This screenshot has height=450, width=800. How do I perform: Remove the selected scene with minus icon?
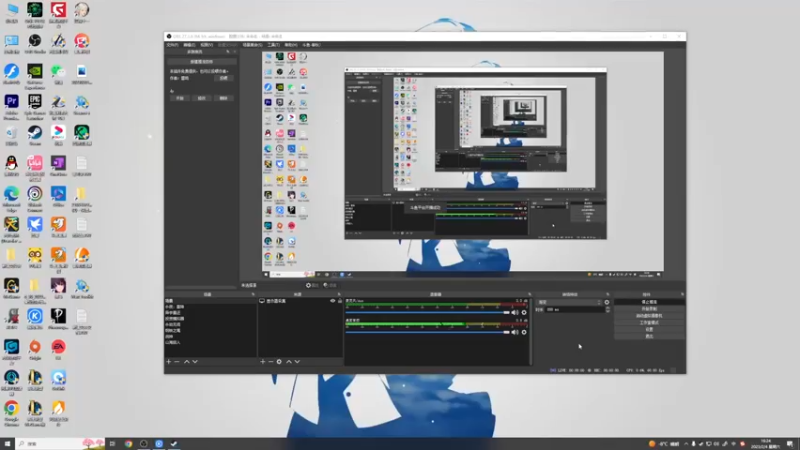tap(177, 362)
